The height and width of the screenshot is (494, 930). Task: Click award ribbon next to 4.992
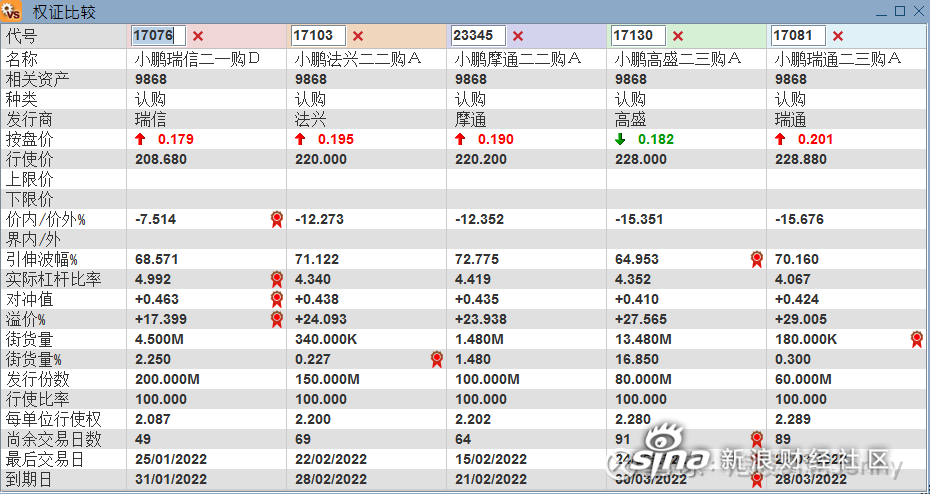click(276, 279)
